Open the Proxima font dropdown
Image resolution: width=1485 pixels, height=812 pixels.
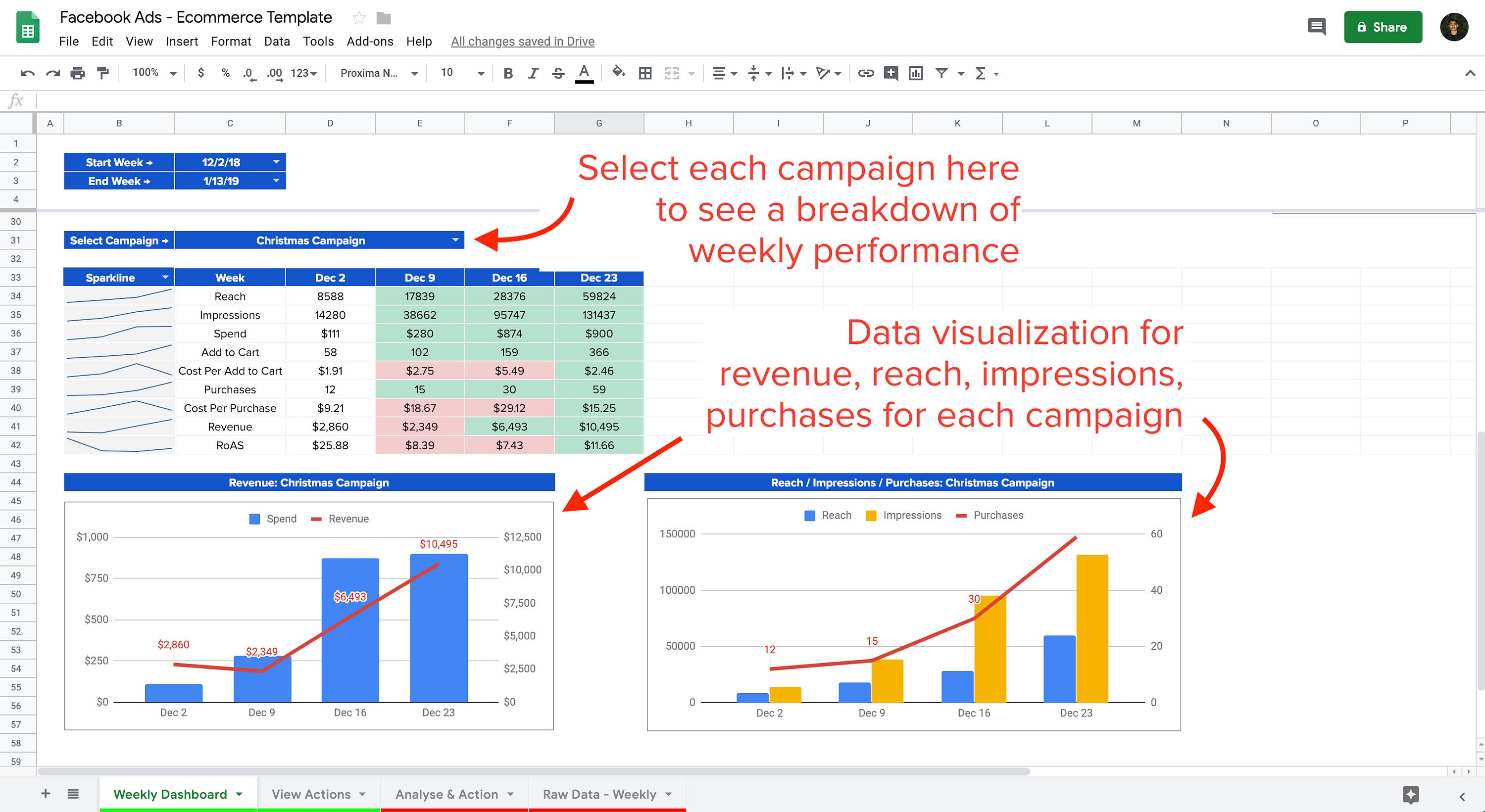coord(378,73)
